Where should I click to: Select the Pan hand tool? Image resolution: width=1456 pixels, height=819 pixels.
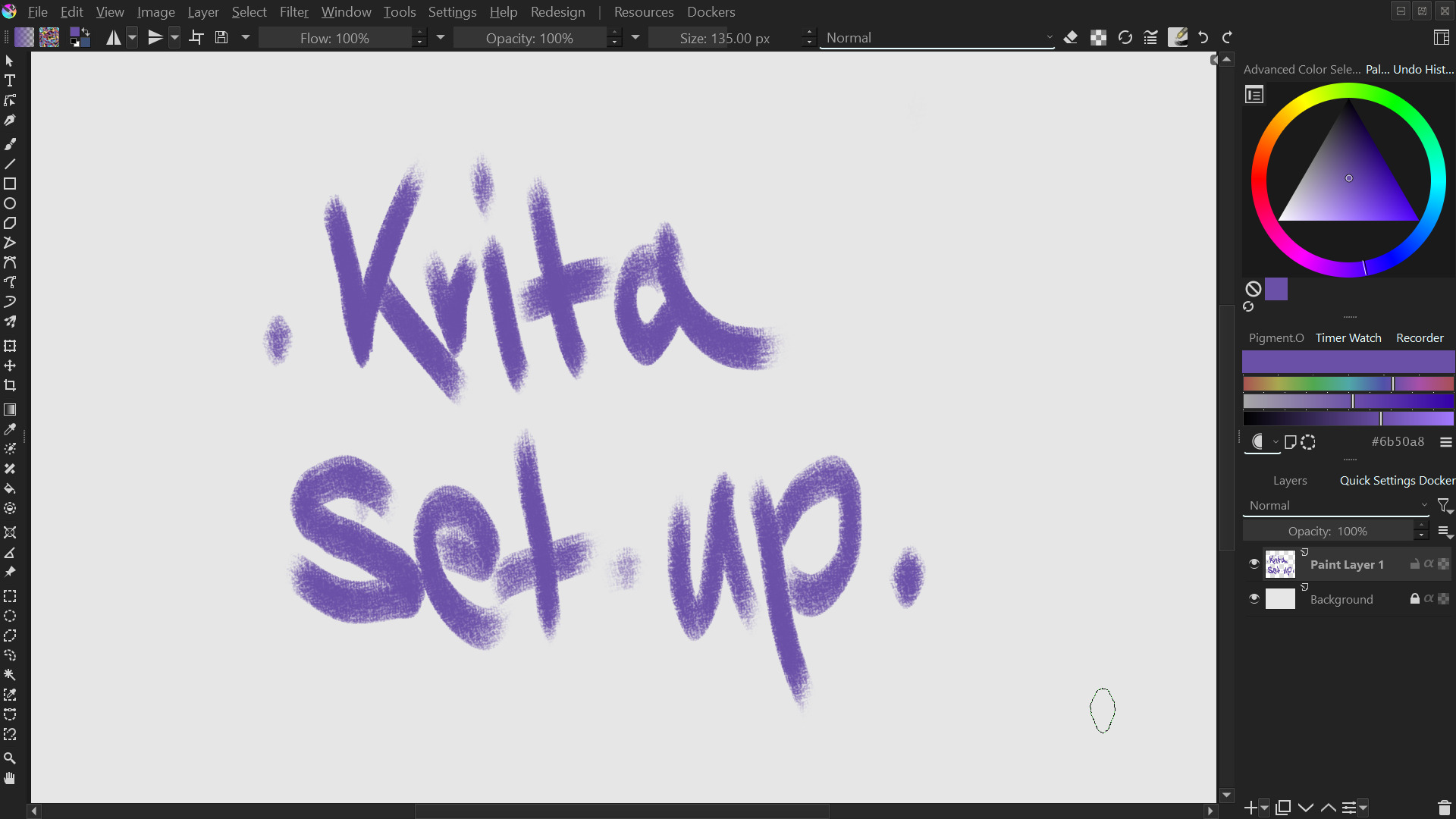click(10, 778)
